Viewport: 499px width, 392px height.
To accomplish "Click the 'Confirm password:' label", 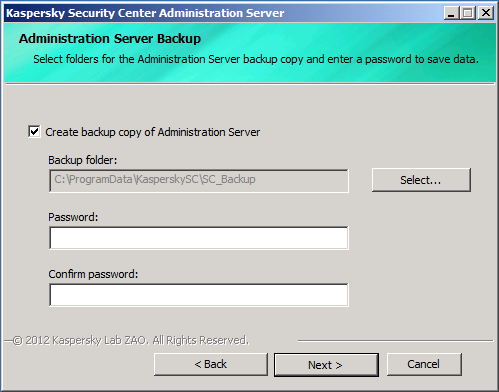I will 93,274.
